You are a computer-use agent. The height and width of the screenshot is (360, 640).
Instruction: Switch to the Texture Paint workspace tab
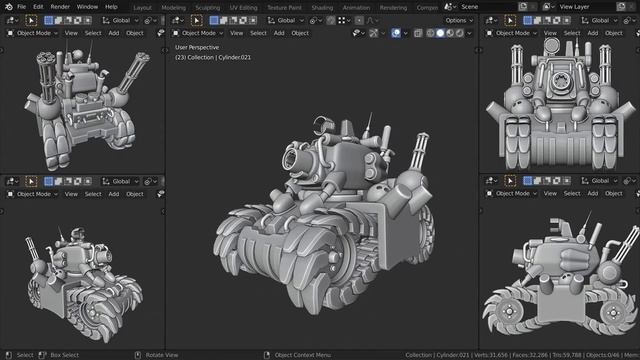click(284, 8)
